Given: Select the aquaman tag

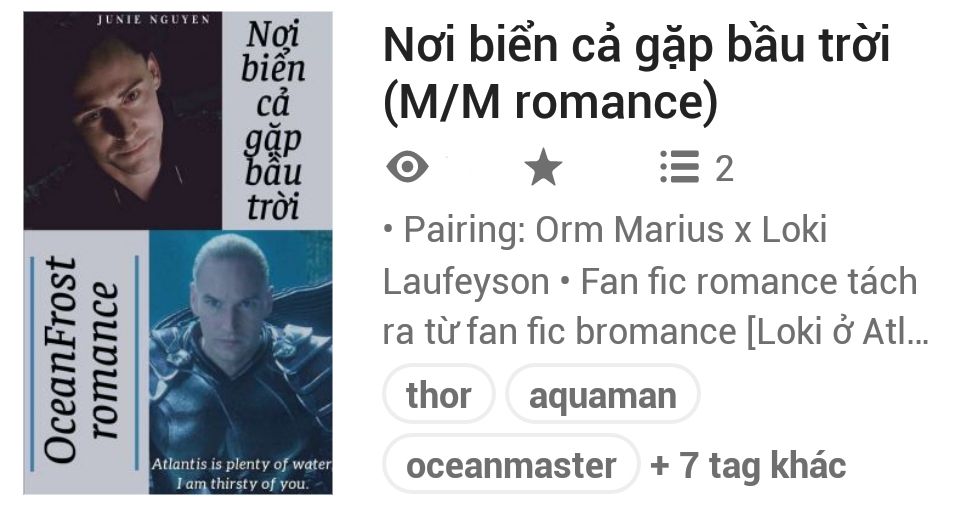Looking at the screenshot, I should [602, 394].
